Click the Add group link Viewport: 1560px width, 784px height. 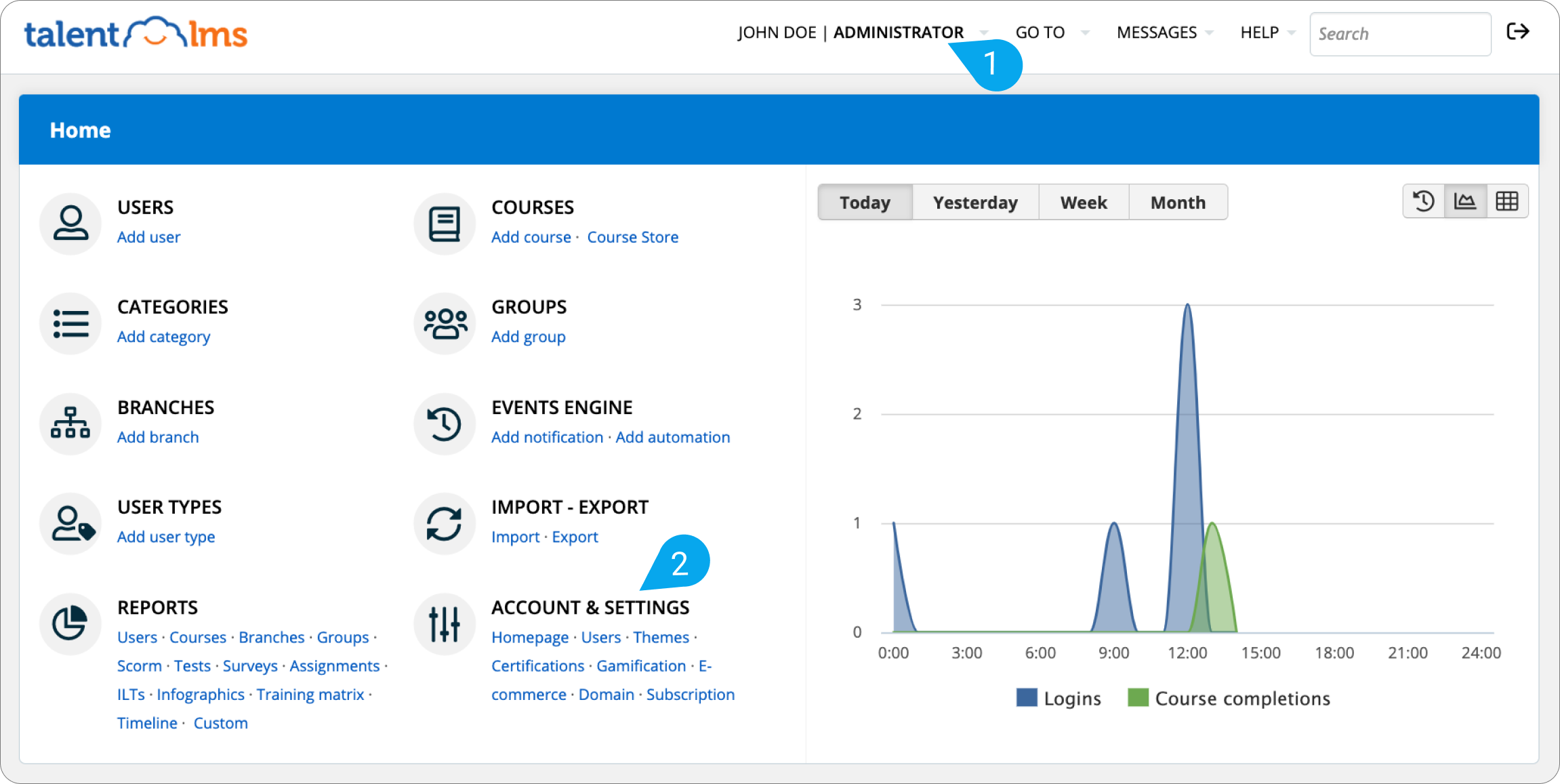pos(528,337)
